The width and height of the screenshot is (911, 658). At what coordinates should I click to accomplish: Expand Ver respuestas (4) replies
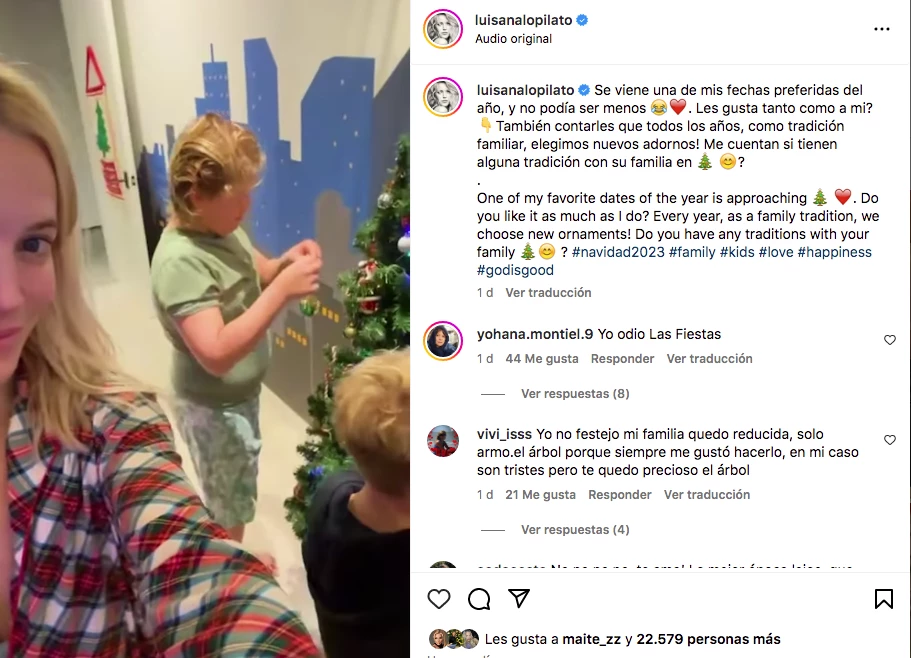pos(575,530)
